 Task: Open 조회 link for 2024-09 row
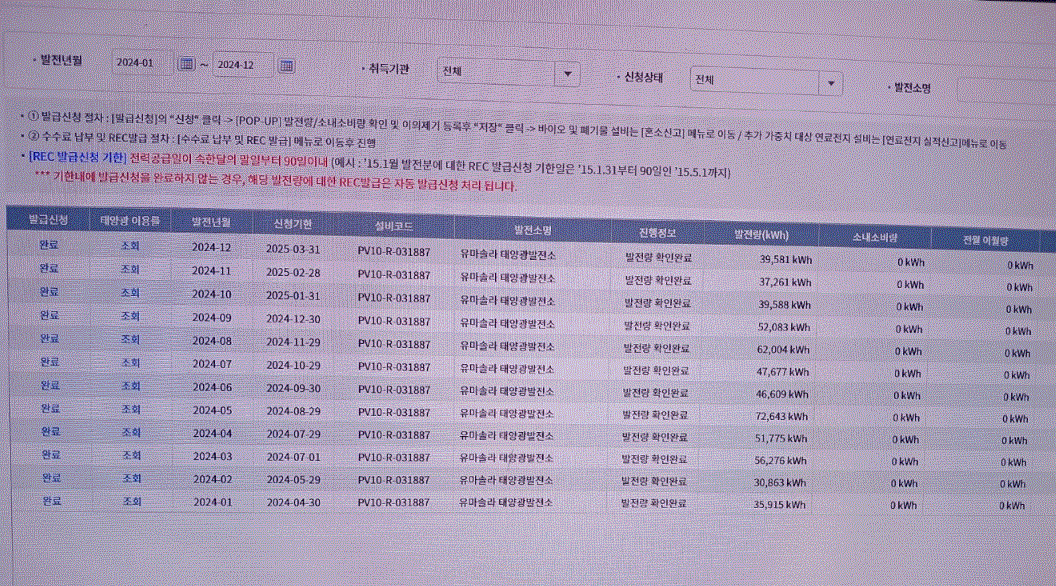pyautogui.click(x=130, y=316)
